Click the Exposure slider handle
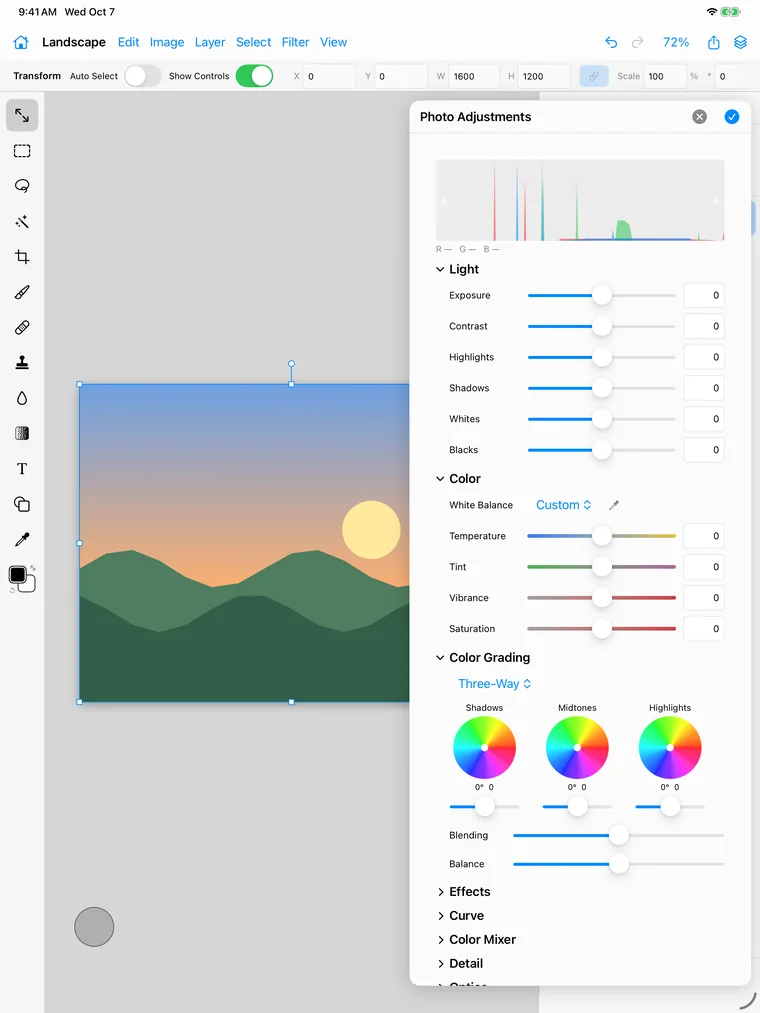The width and height of the screenshot is (760, 1013). [602, 295]
